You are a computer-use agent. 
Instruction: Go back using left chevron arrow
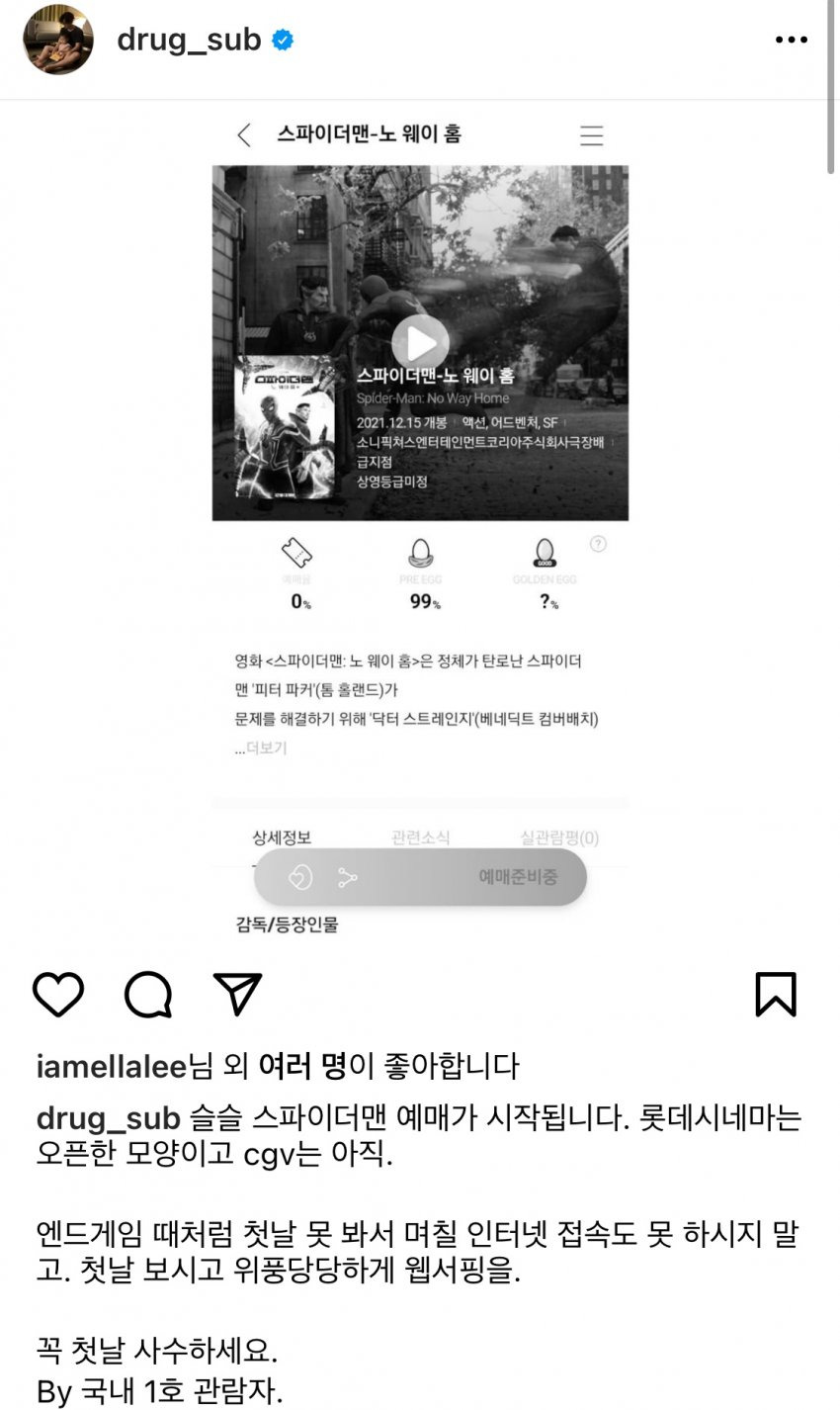244,135
